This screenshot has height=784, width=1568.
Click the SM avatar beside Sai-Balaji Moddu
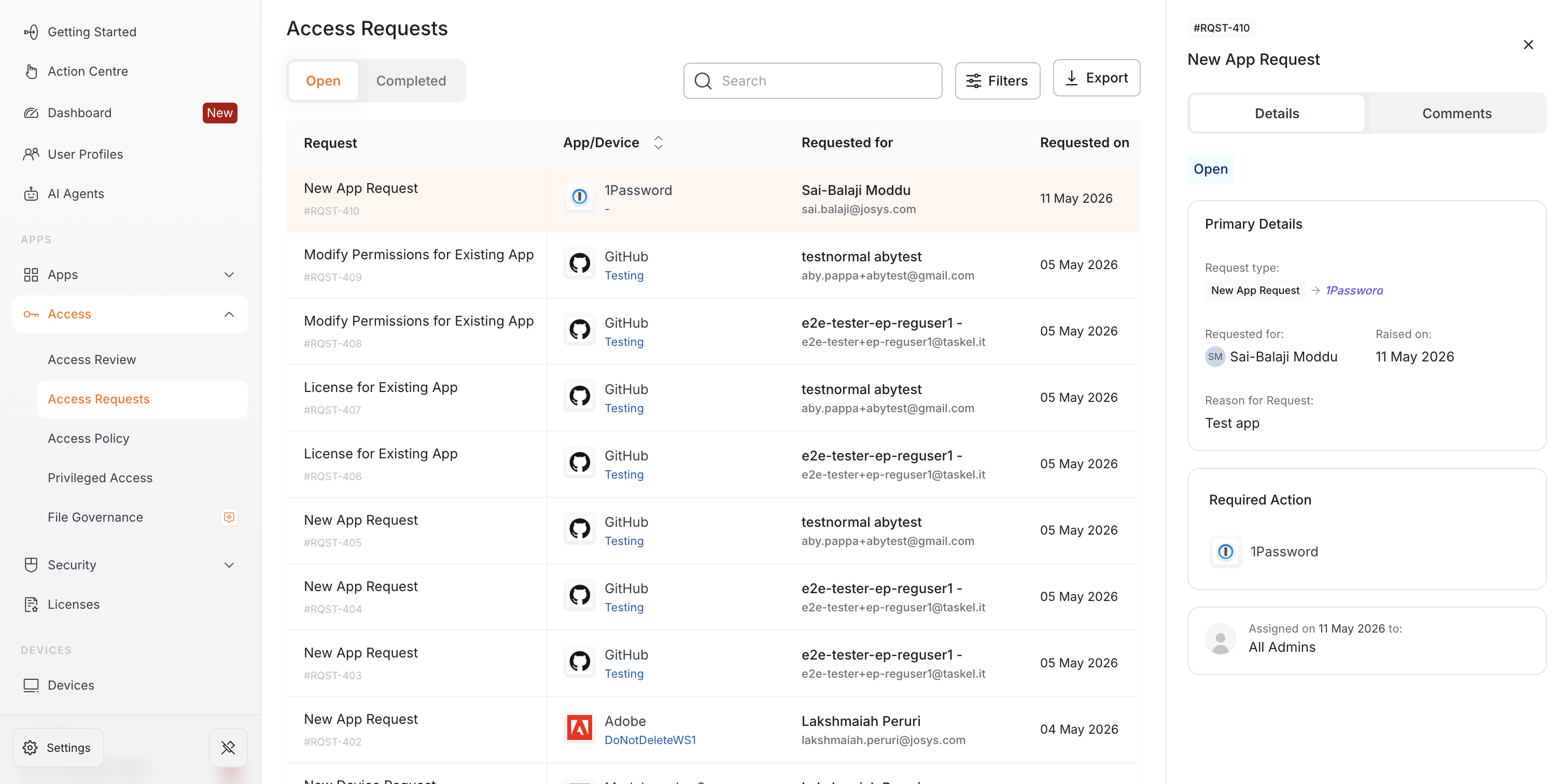(x=1215, y=357)
